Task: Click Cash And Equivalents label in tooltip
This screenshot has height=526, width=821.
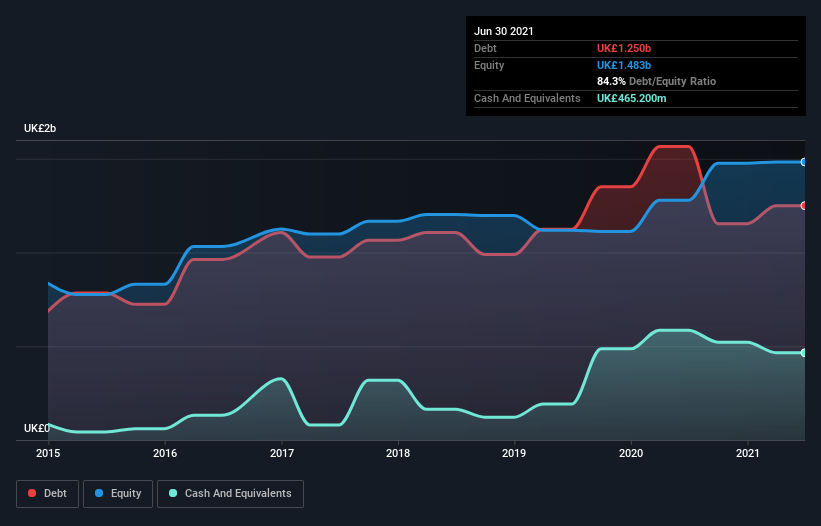Action: tap(527, 98)
